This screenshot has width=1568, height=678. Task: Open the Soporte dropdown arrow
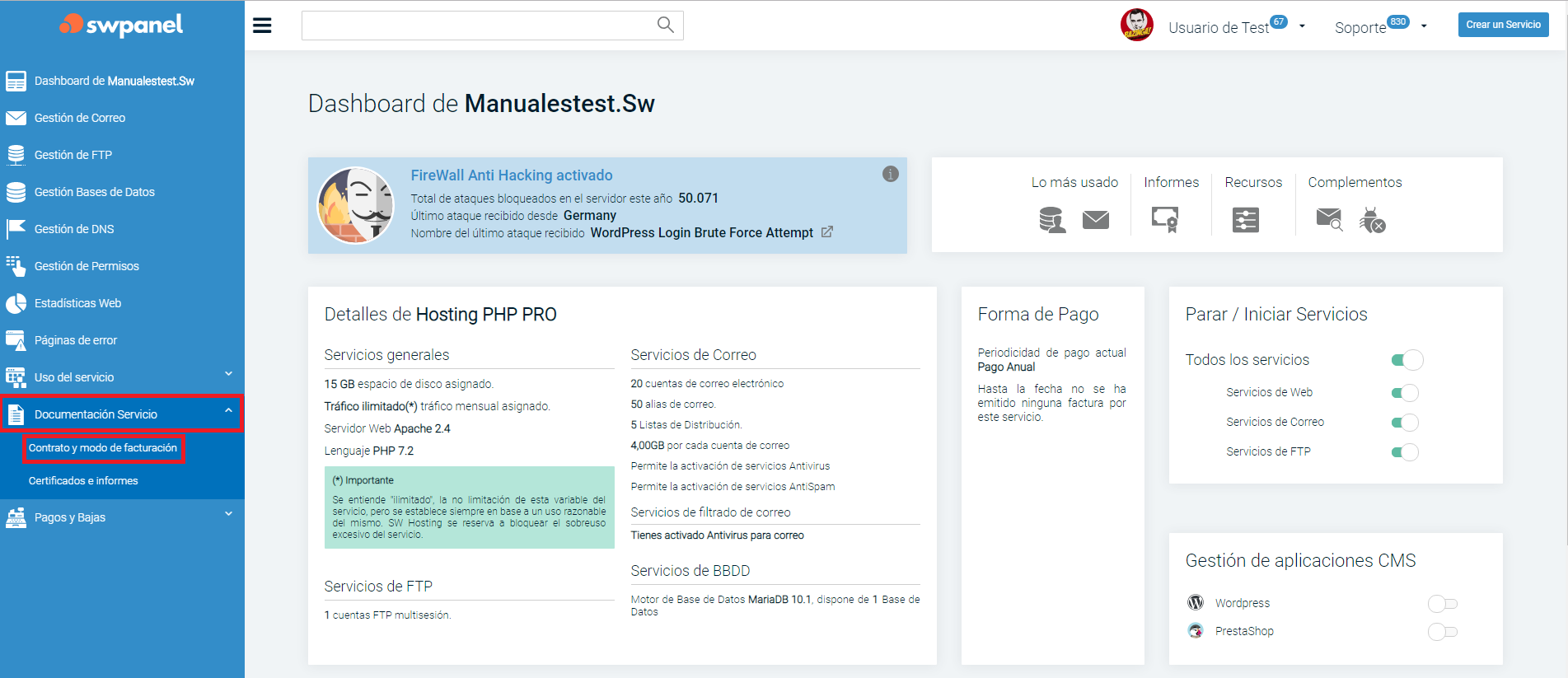click(x=1424, y=26)
